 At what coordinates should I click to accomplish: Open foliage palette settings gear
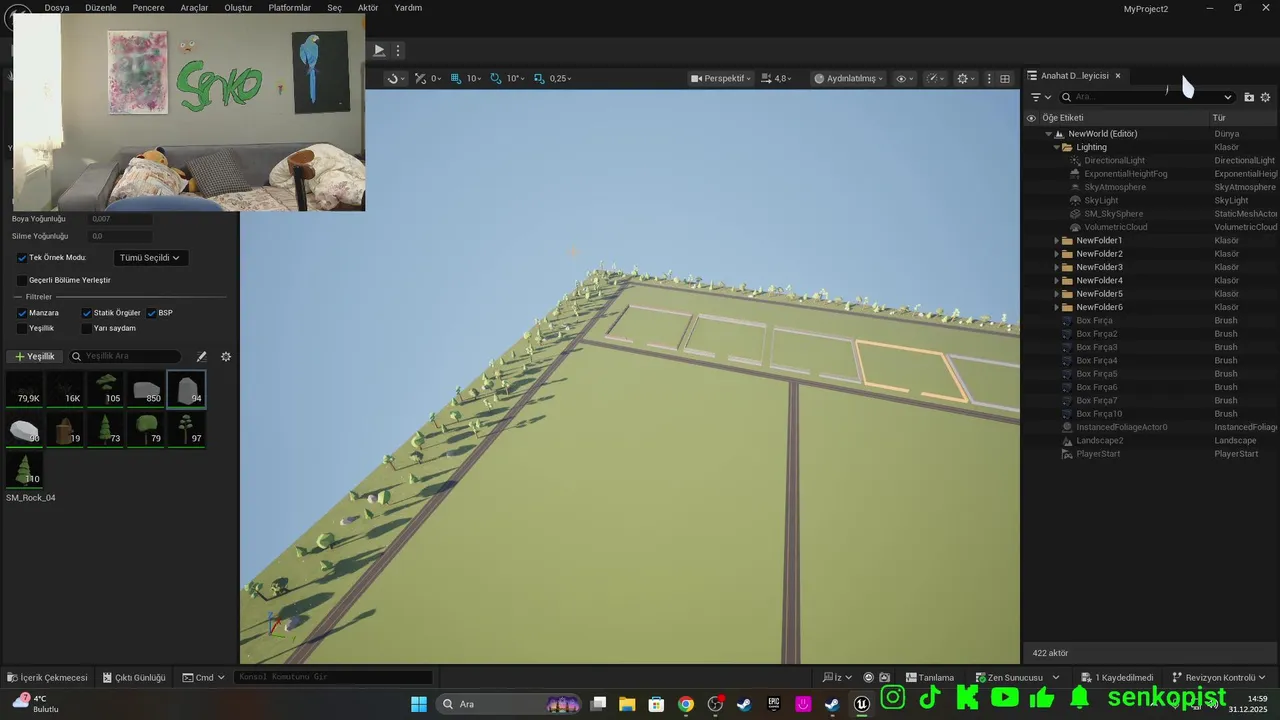click(x=226, y=356)
